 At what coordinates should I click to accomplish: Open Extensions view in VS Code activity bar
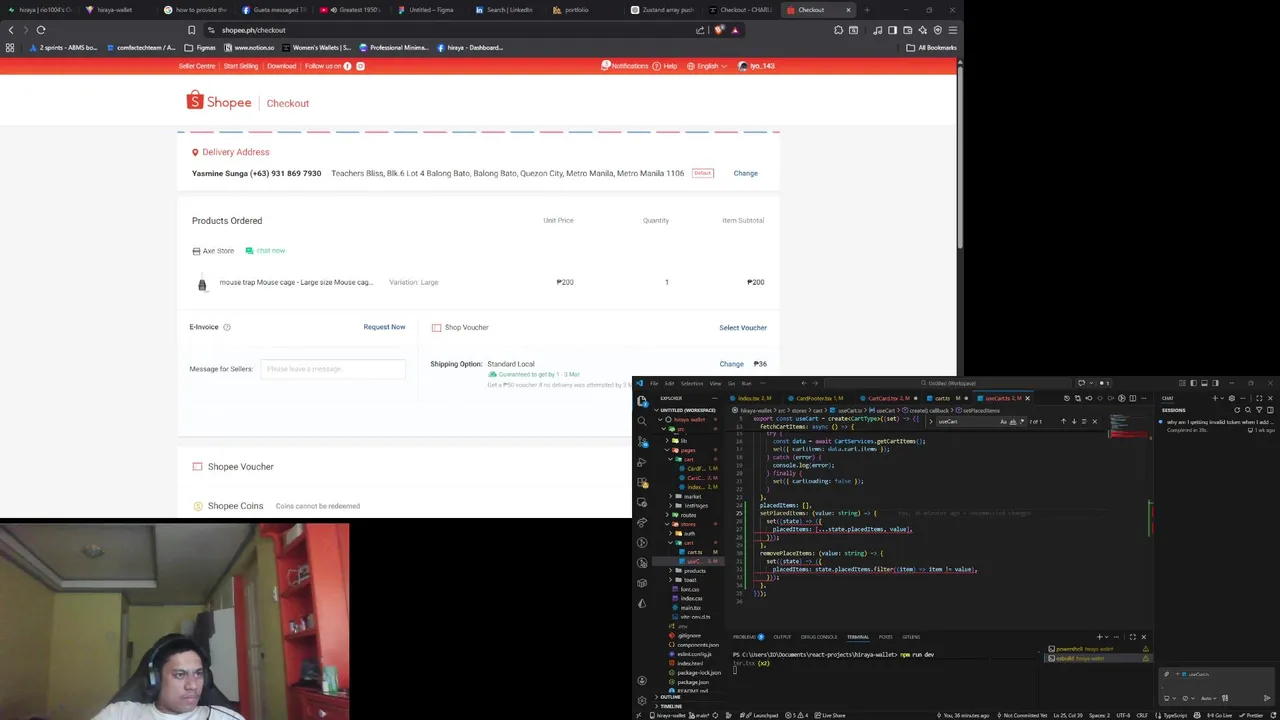click(x=642, y=481)
